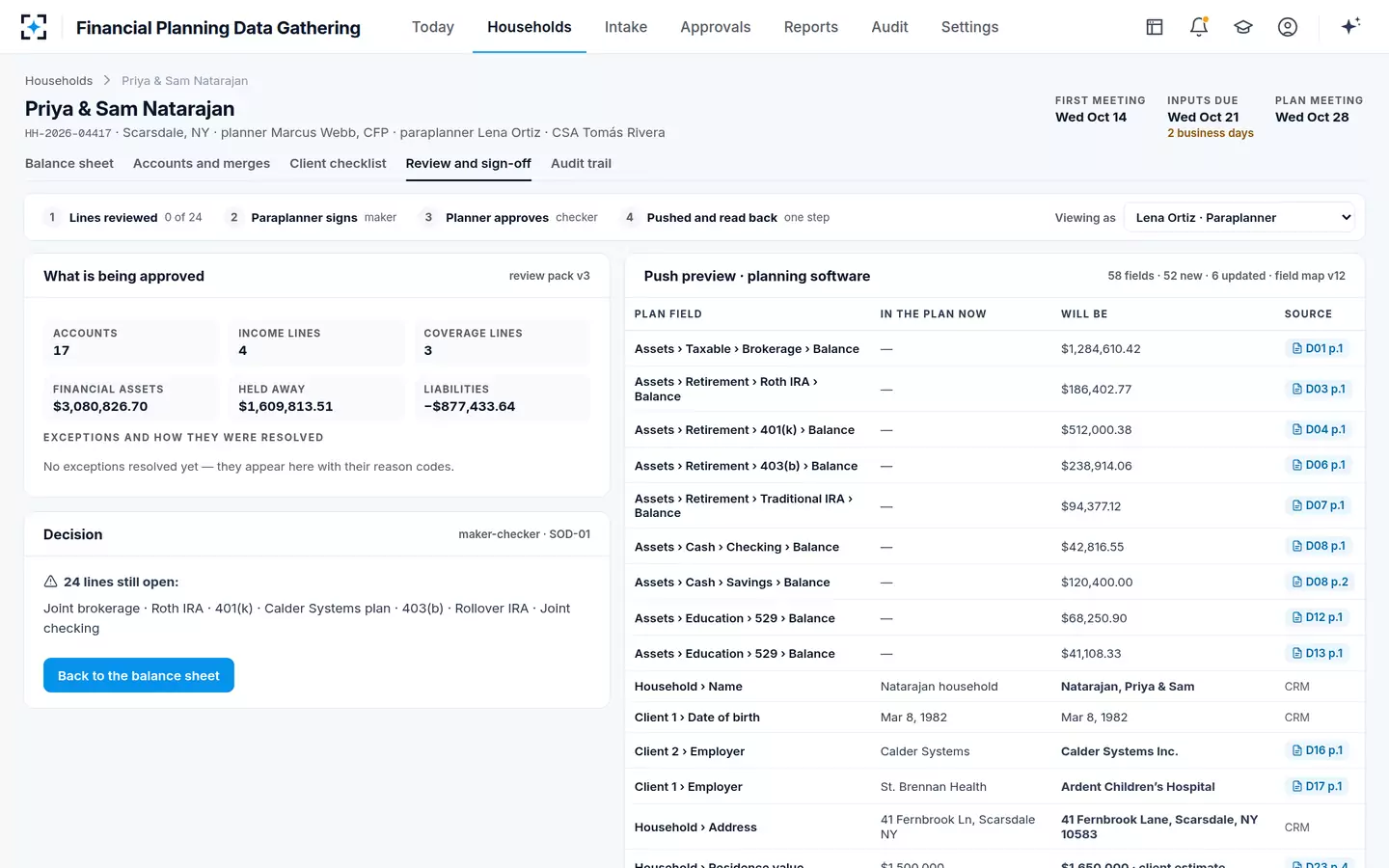Viewport: 1389px width, 868px height.
Task: Open the Viewing as role dropdown
Action: pyautogui.click(x=1239, y=217)
